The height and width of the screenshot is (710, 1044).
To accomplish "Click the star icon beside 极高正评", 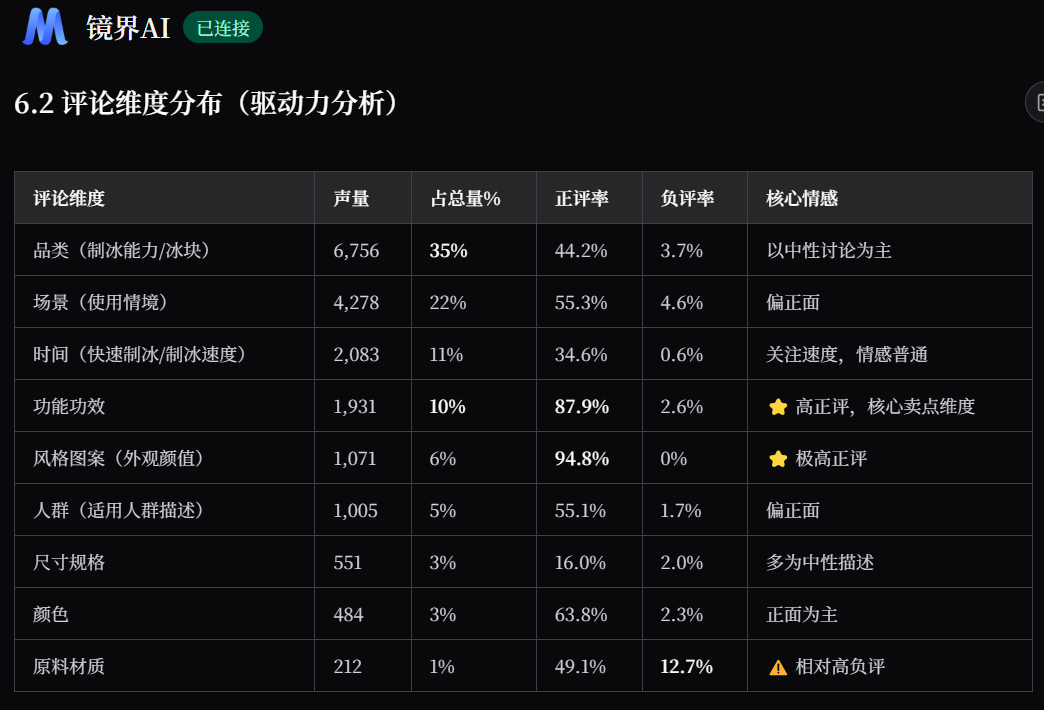I will coord(778,459).
